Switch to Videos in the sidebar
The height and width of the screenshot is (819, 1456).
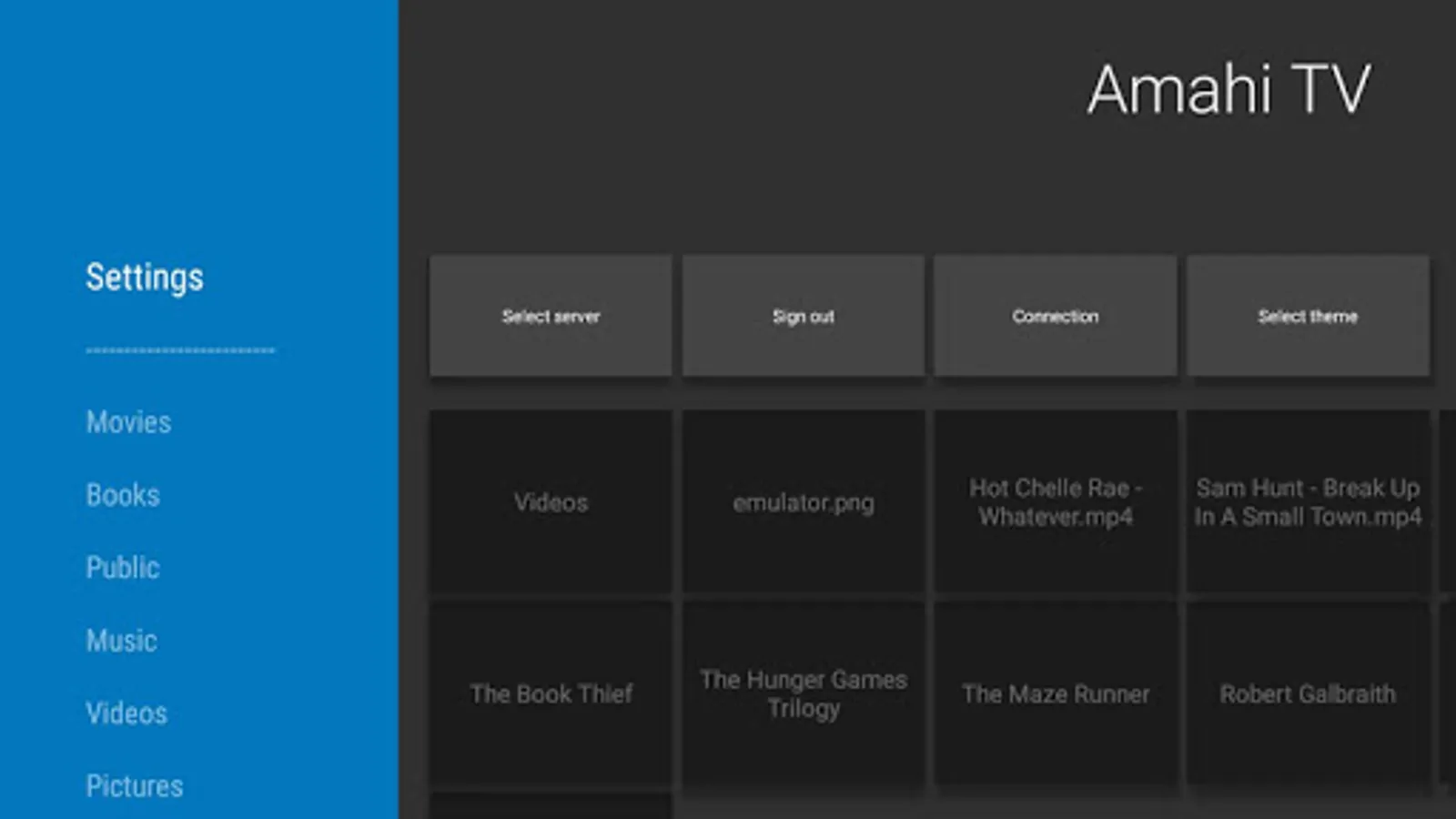click(x=126, y=713)
